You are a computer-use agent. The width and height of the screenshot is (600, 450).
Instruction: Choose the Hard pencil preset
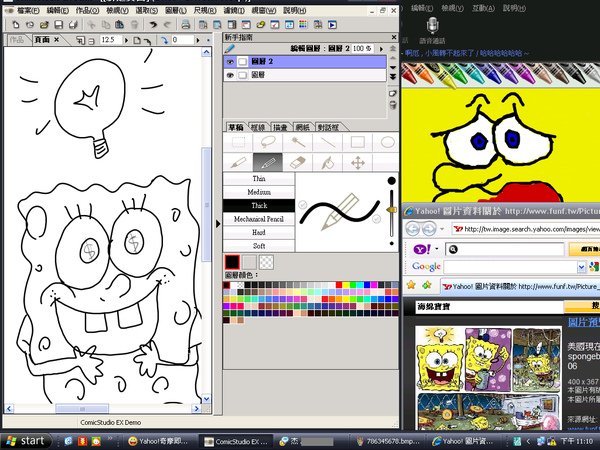tap(259, 232)
